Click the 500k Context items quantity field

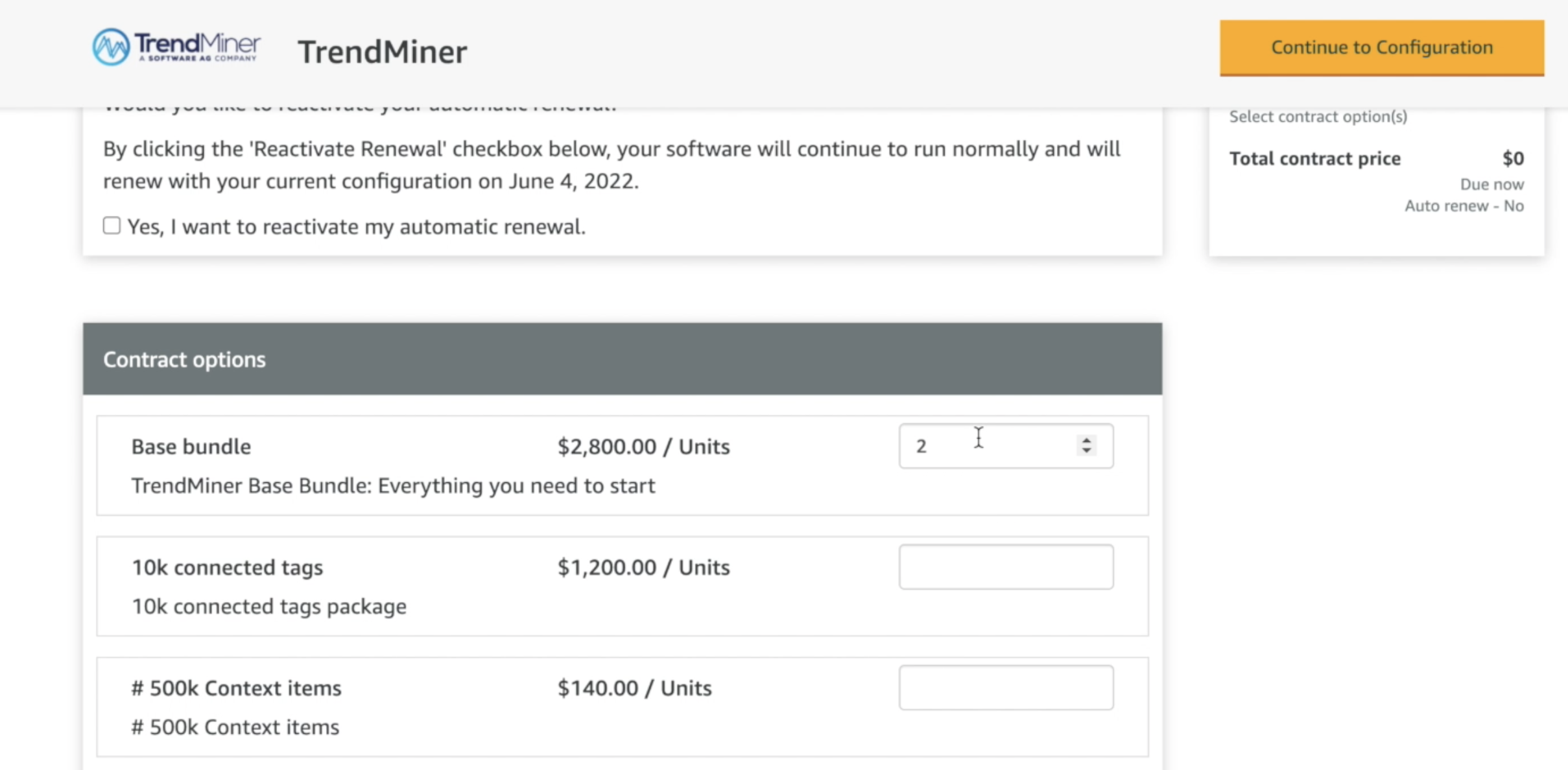tap(1006, 688)
